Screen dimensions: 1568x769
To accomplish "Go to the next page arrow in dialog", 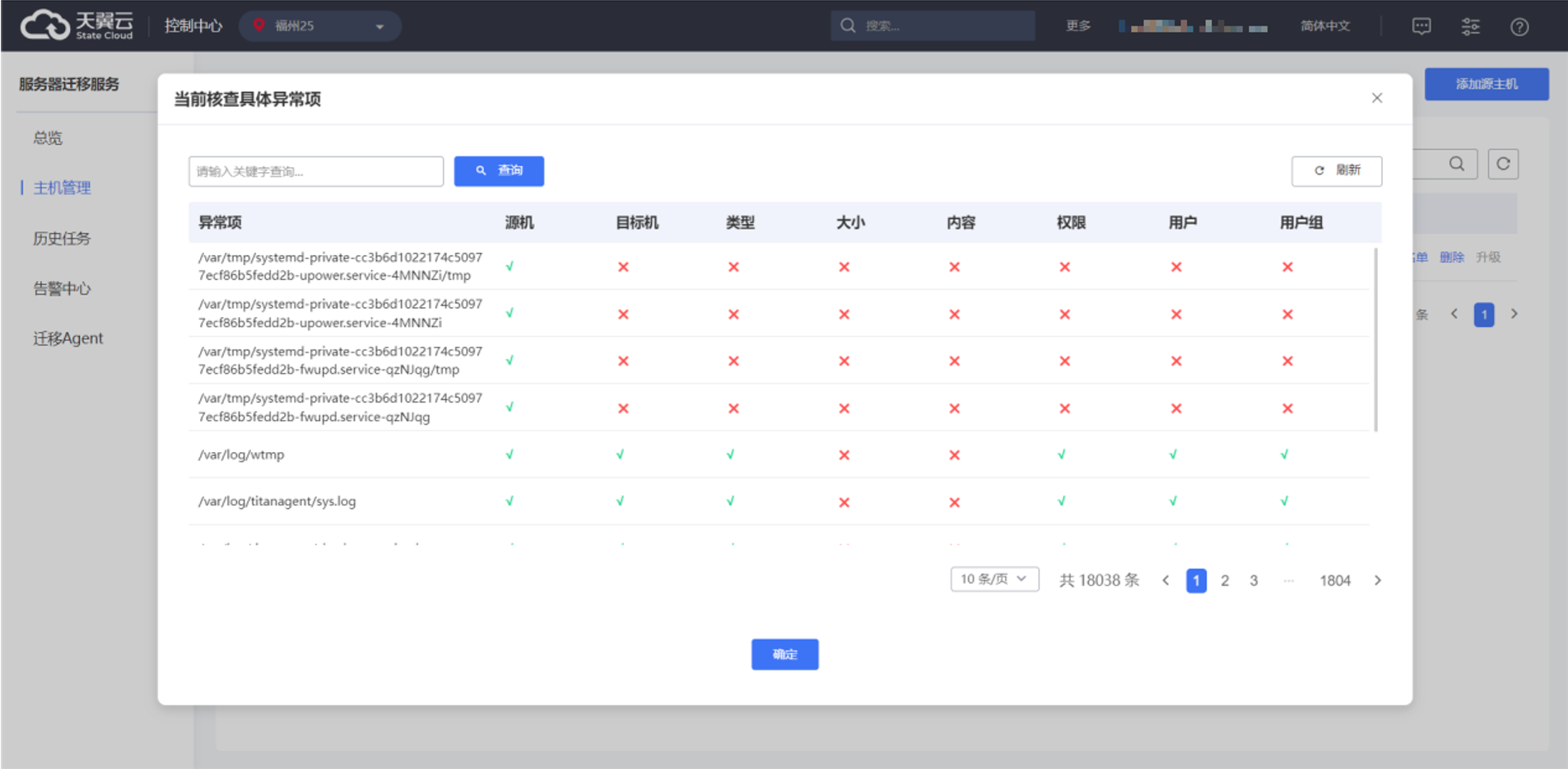I will [1377, 580].
